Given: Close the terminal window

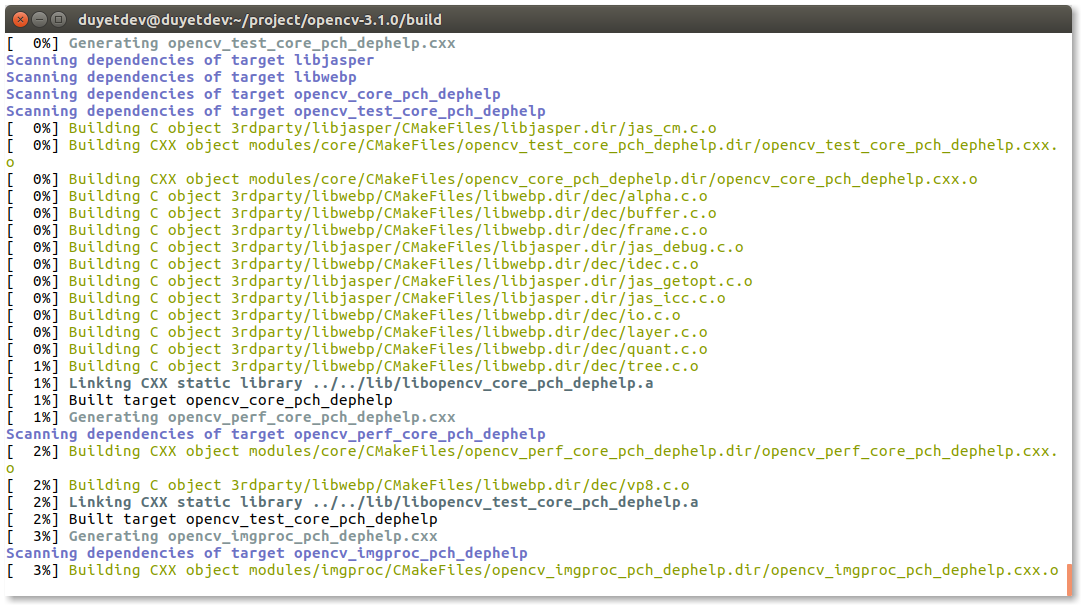Looking at the screenshot, I should click(21, 19).
